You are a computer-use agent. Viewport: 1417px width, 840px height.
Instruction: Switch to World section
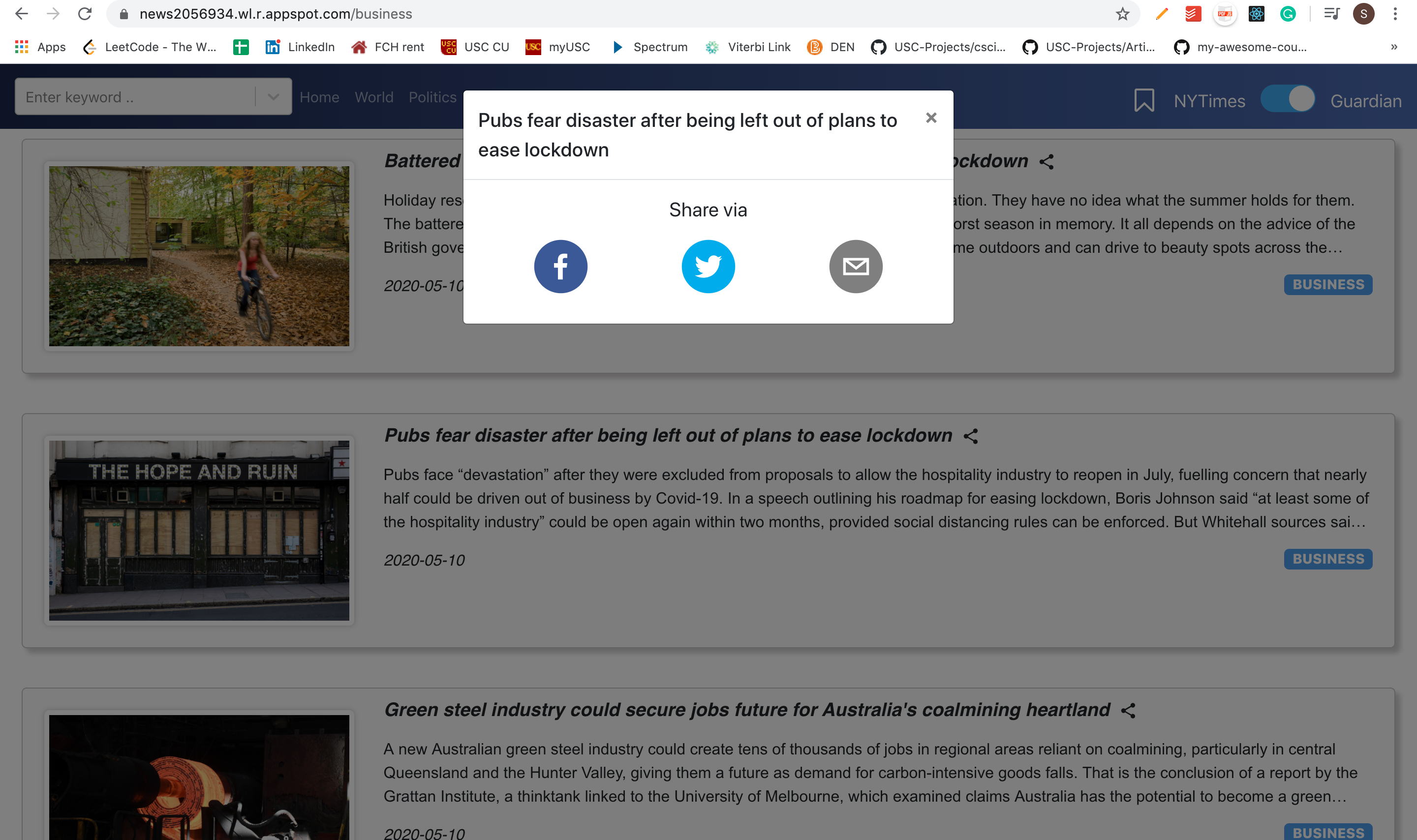coord(373,97)
